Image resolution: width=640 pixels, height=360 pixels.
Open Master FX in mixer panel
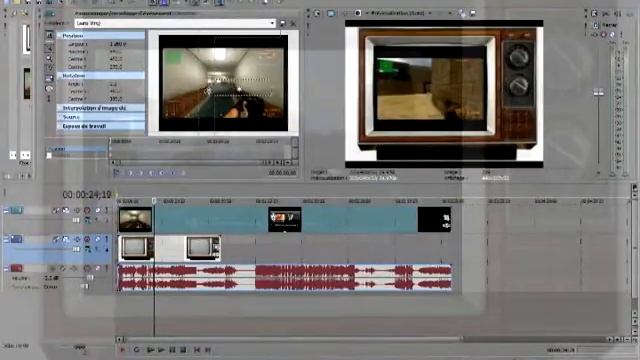click(x=594, y=35)
